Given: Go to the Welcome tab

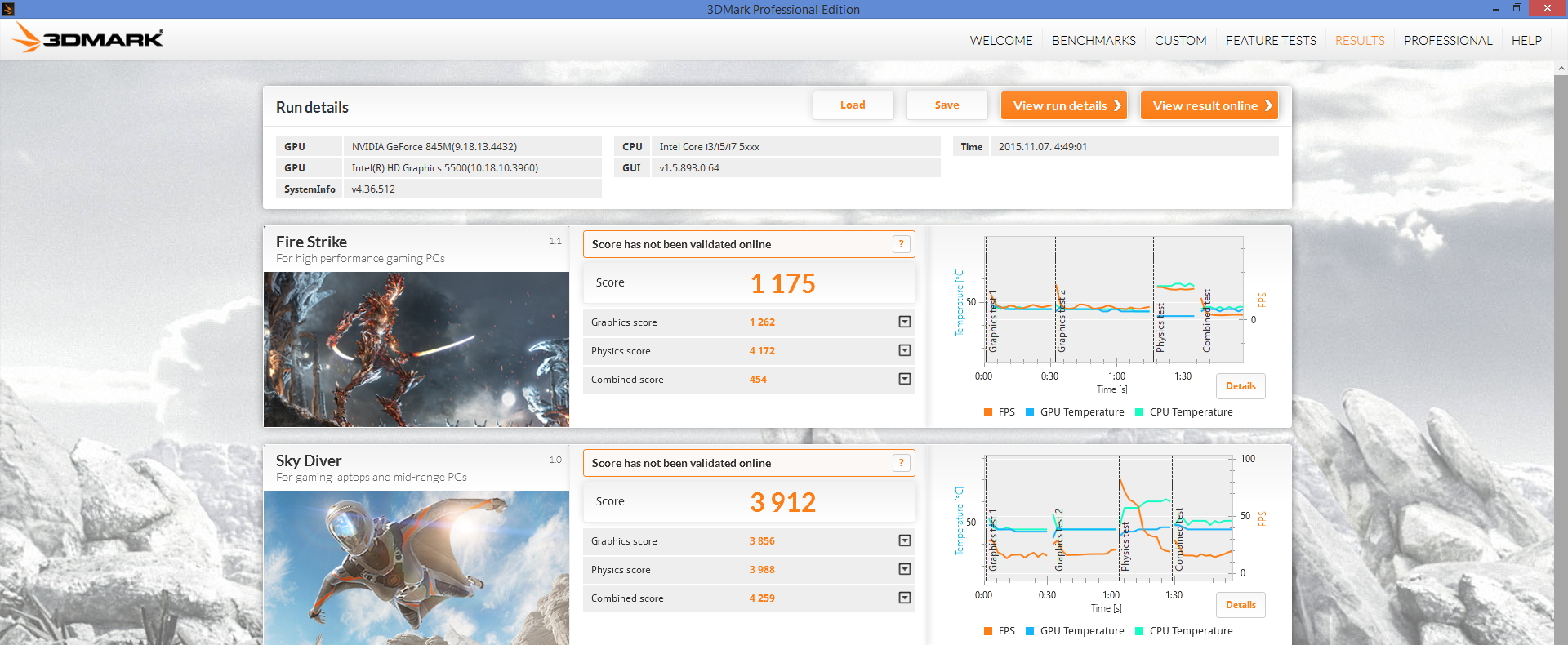Looking at the screenshot, I should click(x=1001, y=40).
